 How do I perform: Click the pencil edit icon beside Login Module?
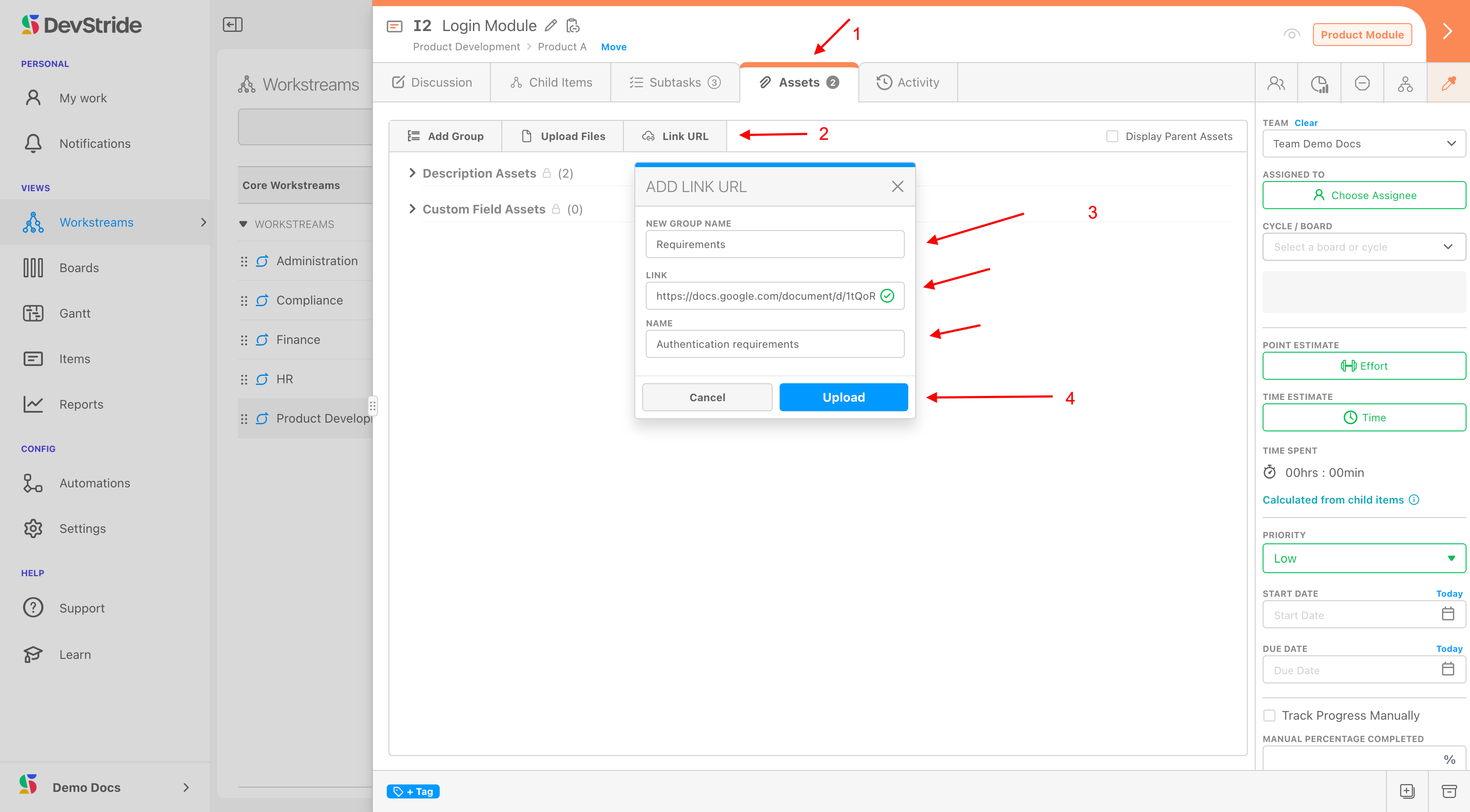click(551, 26)
